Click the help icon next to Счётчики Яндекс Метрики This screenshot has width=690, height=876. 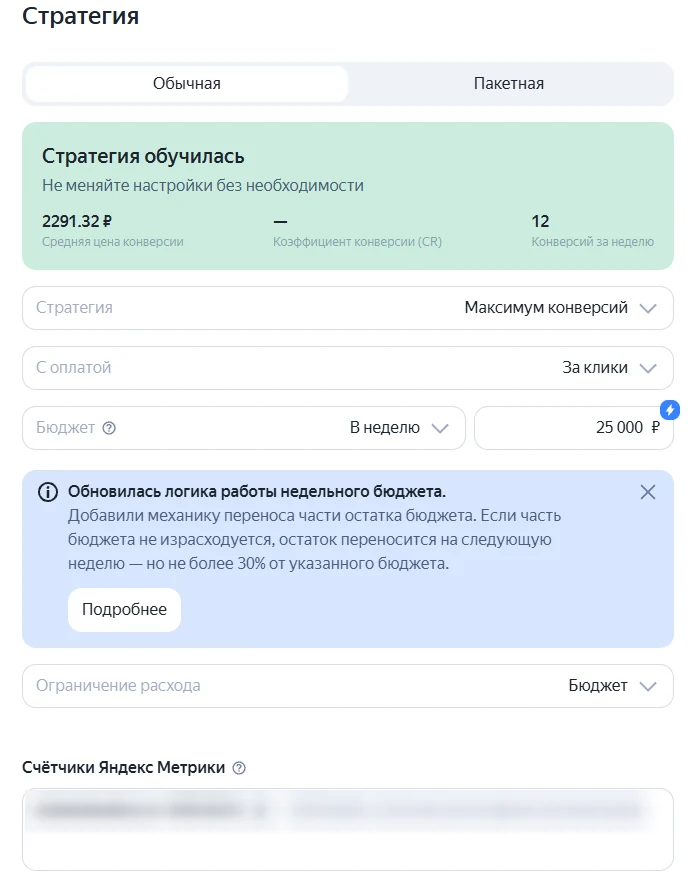coord(239,768)
